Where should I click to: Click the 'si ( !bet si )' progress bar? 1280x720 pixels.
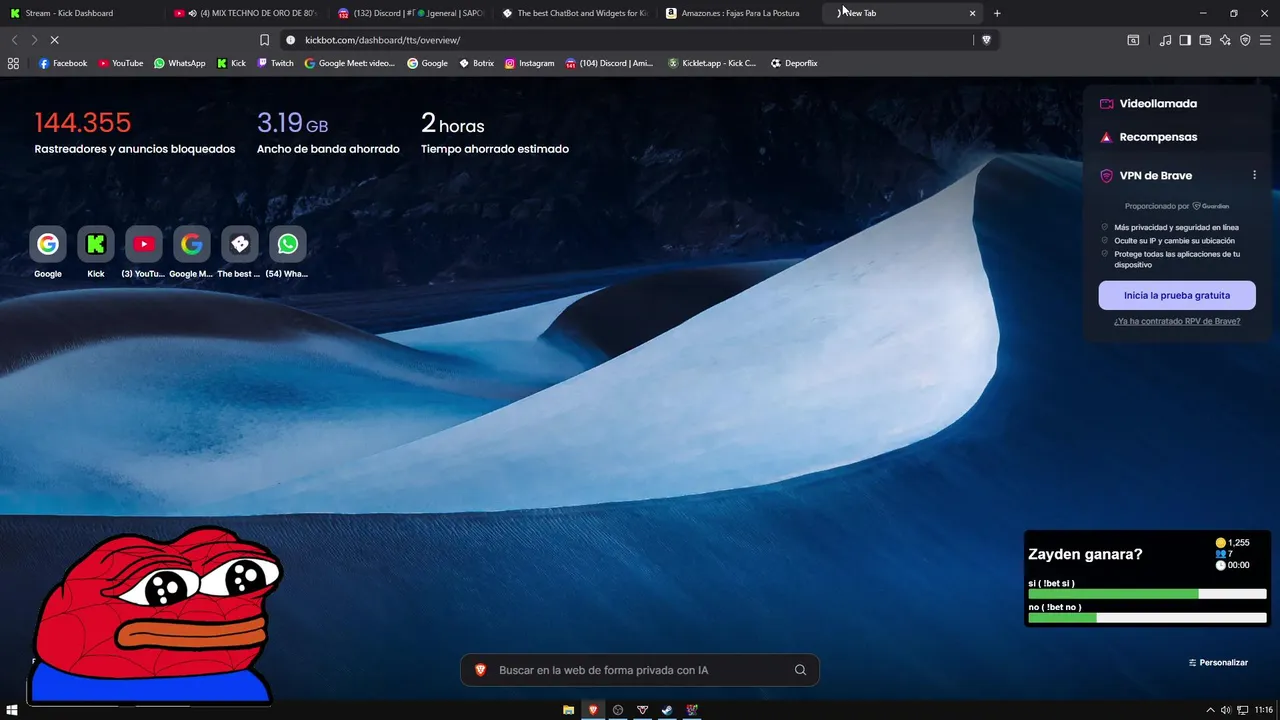pos(1147,594)
